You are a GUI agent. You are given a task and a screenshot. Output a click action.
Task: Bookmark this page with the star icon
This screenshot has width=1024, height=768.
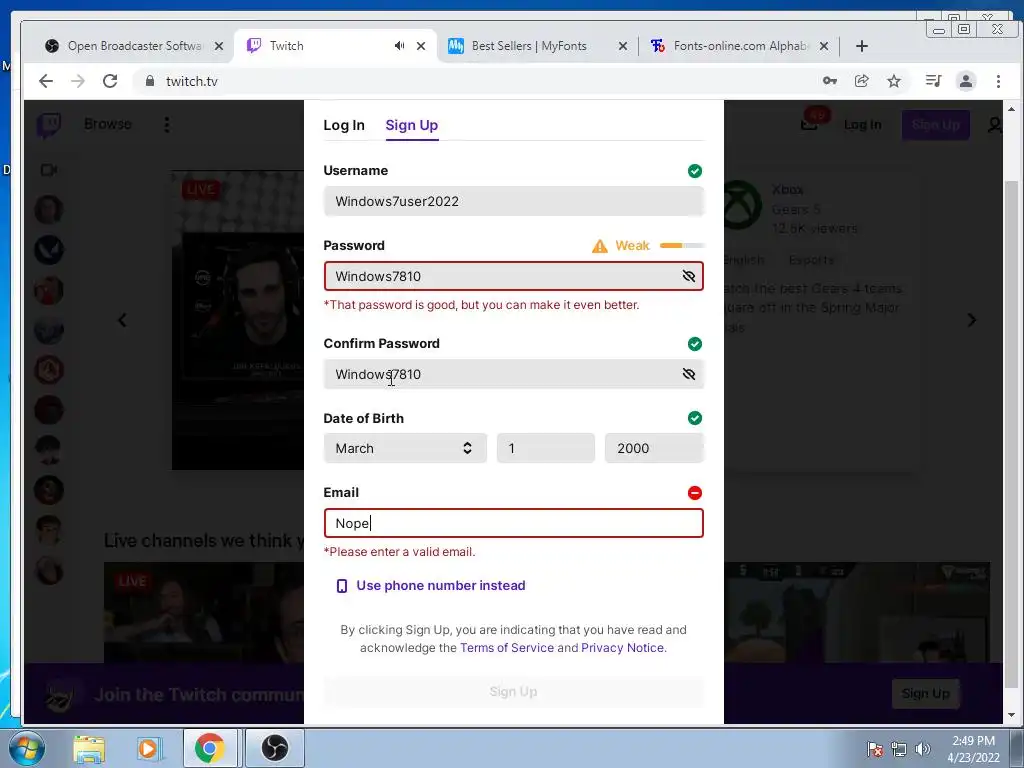pyautogui.click(x=894, y=81)
